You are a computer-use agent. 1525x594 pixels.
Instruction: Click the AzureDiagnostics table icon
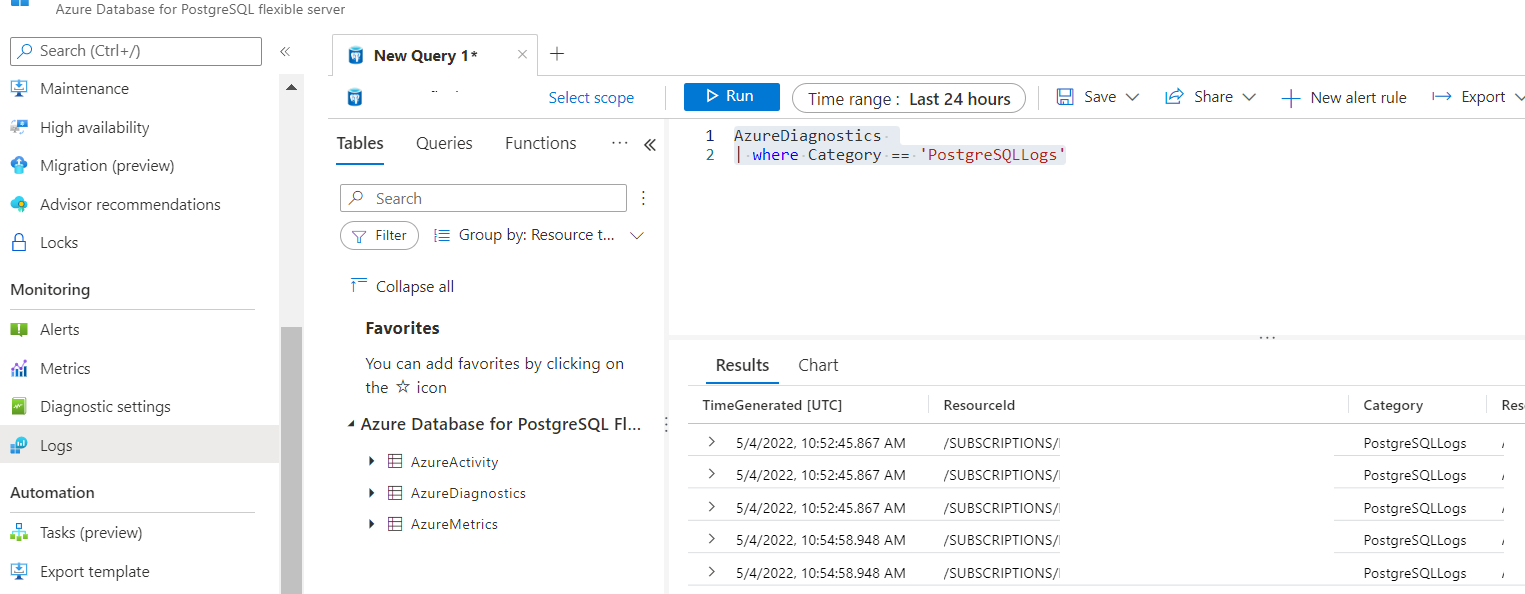click(x=395, y=493)
